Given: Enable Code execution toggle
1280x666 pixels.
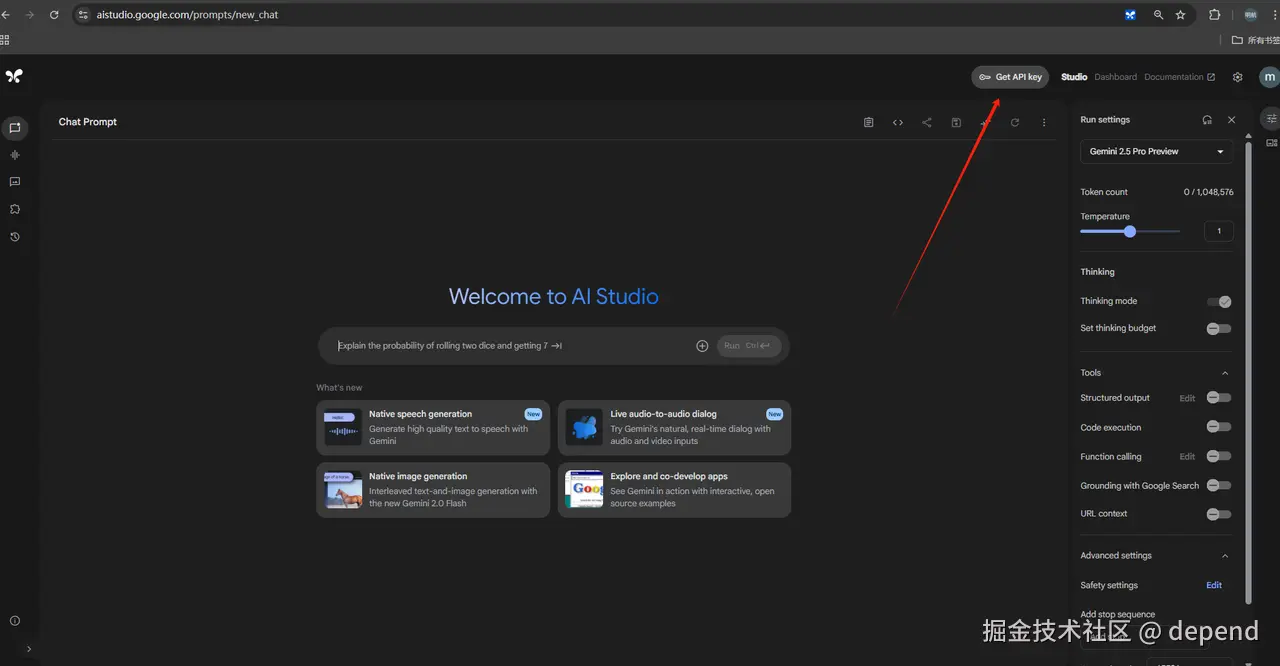Looking at the screenshot, I should [1219, 426].
